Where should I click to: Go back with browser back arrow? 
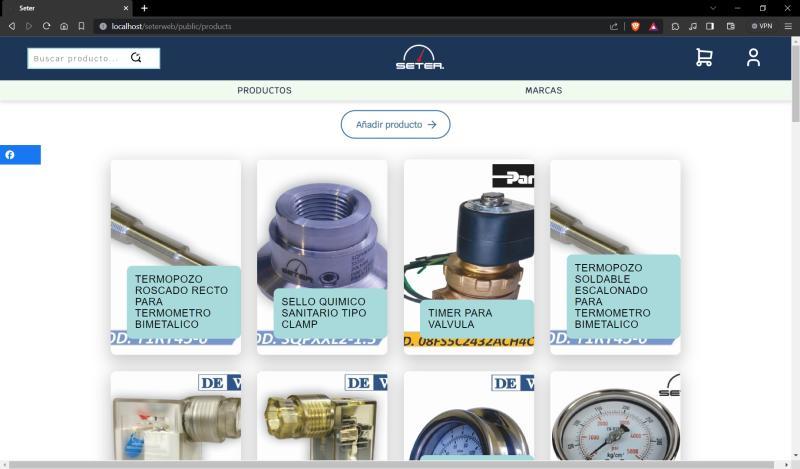point(12,26)
